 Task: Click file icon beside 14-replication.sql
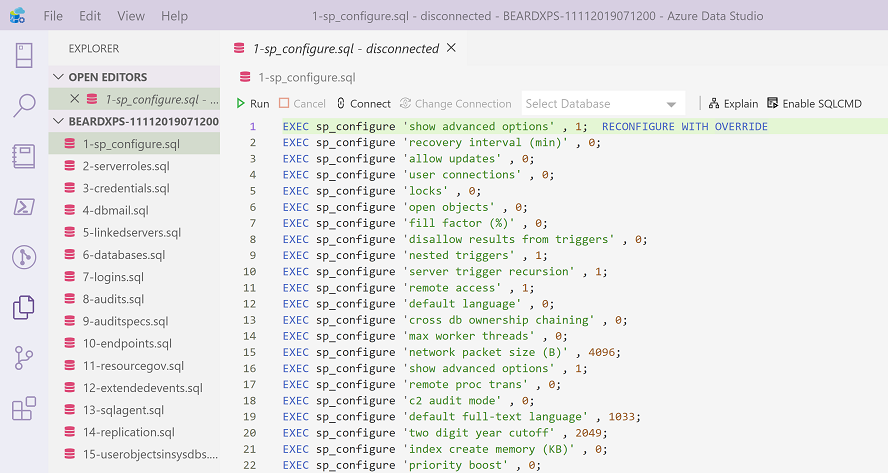[70, 432]
